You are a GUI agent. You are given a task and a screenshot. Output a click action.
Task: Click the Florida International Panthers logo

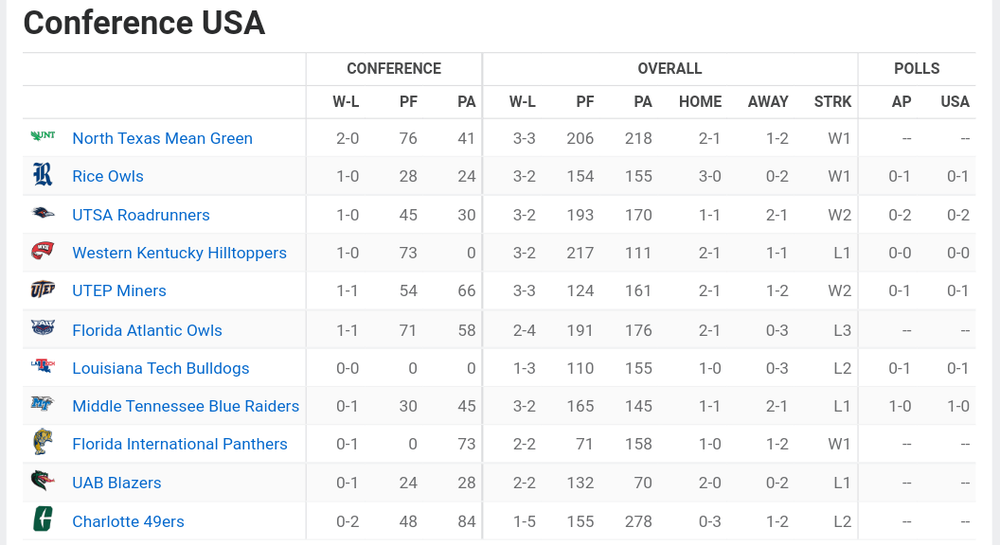[x=42, y=443]
